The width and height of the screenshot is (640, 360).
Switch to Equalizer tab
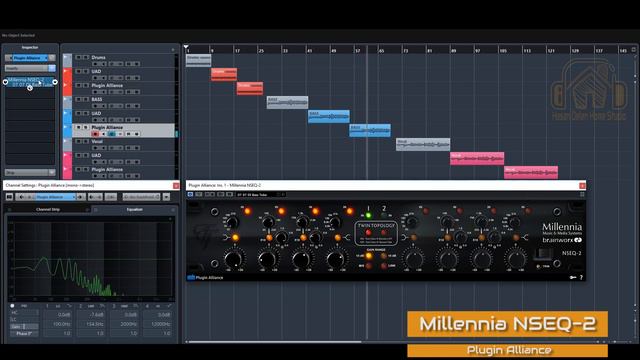pos(134,209)
